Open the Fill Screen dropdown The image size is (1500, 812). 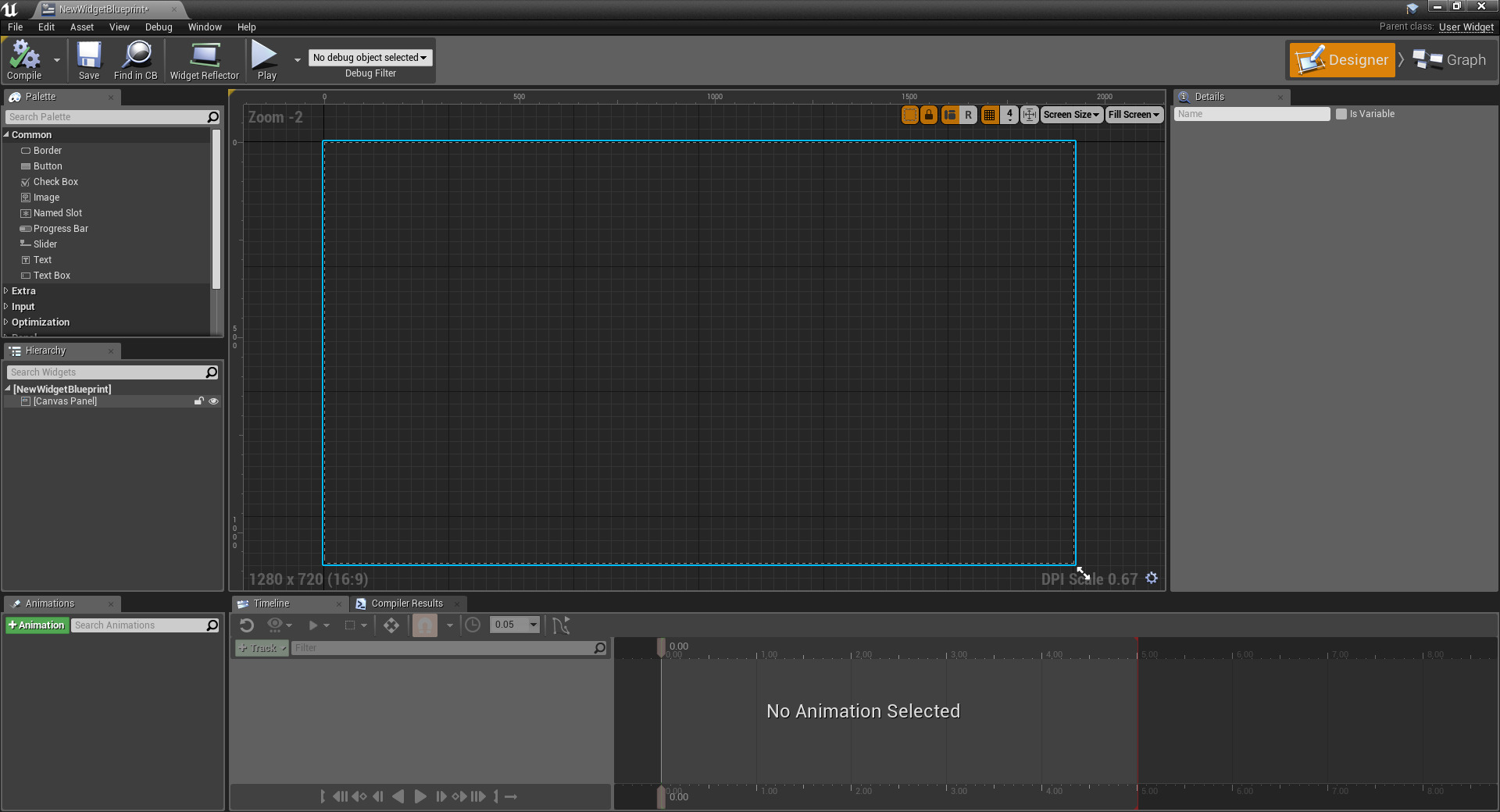pos(1133,115)
